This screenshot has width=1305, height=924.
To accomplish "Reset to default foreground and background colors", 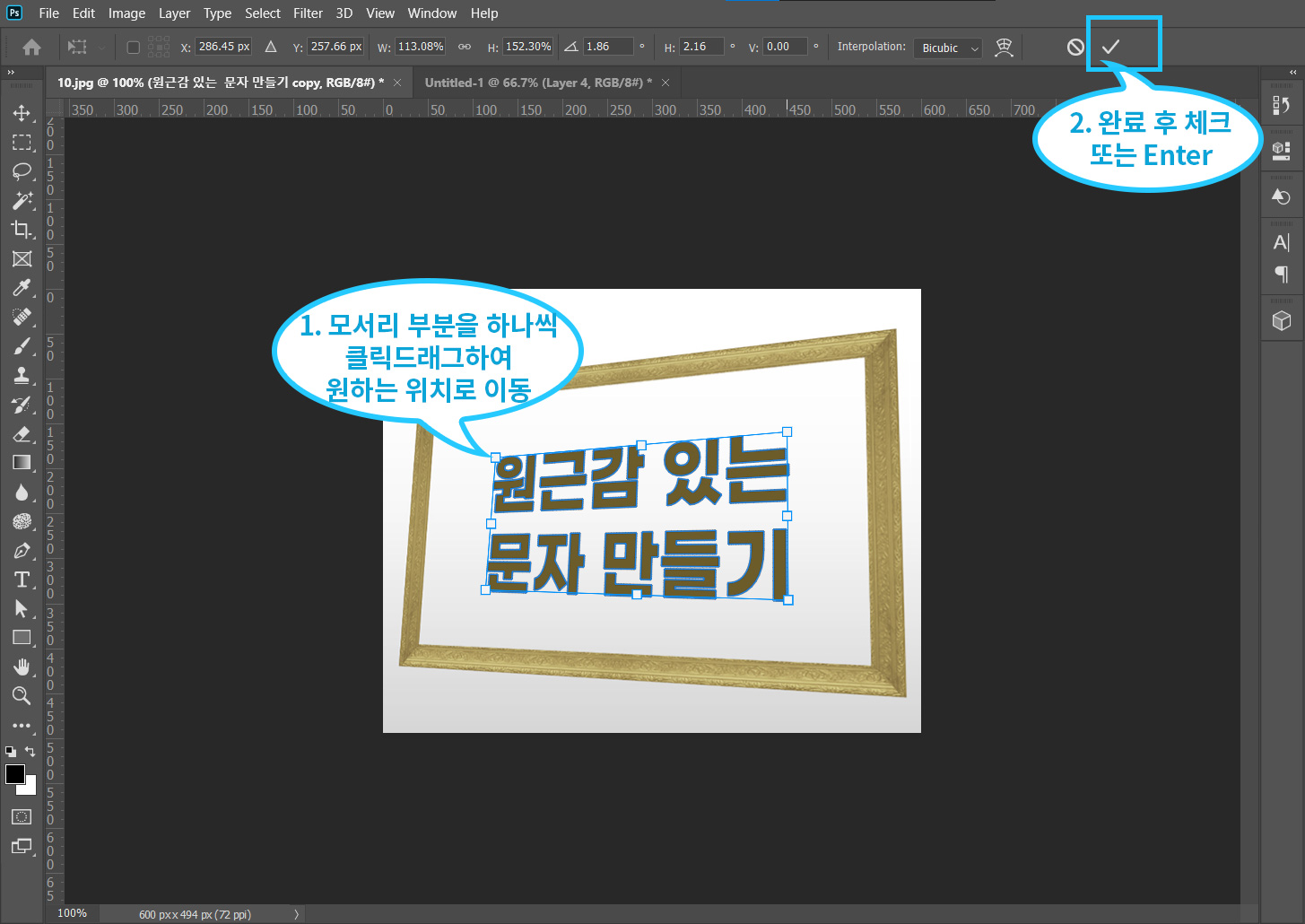I will (11, 752).
